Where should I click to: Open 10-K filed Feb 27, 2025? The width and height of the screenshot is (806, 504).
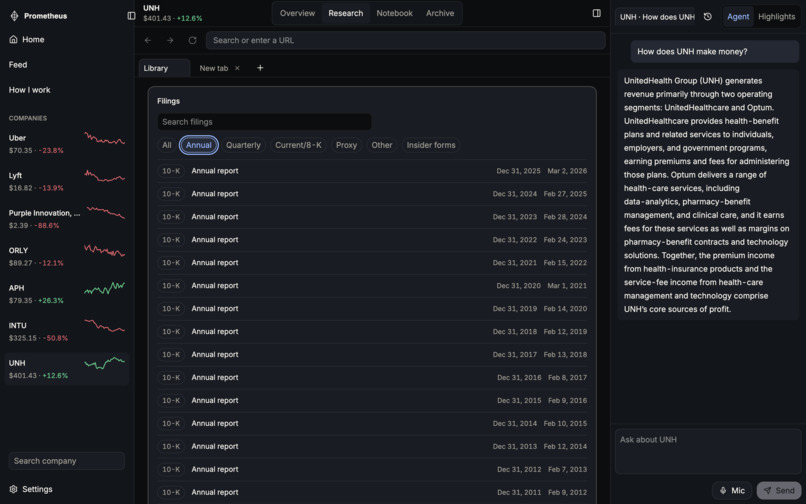click(x=372, y=194)
